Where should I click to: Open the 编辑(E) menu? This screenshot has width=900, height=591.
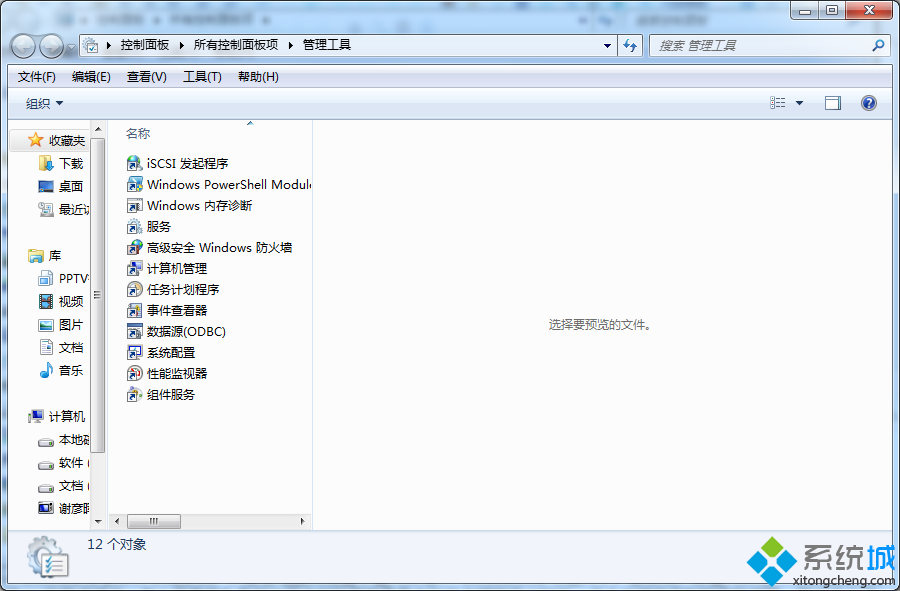(91, 77)
